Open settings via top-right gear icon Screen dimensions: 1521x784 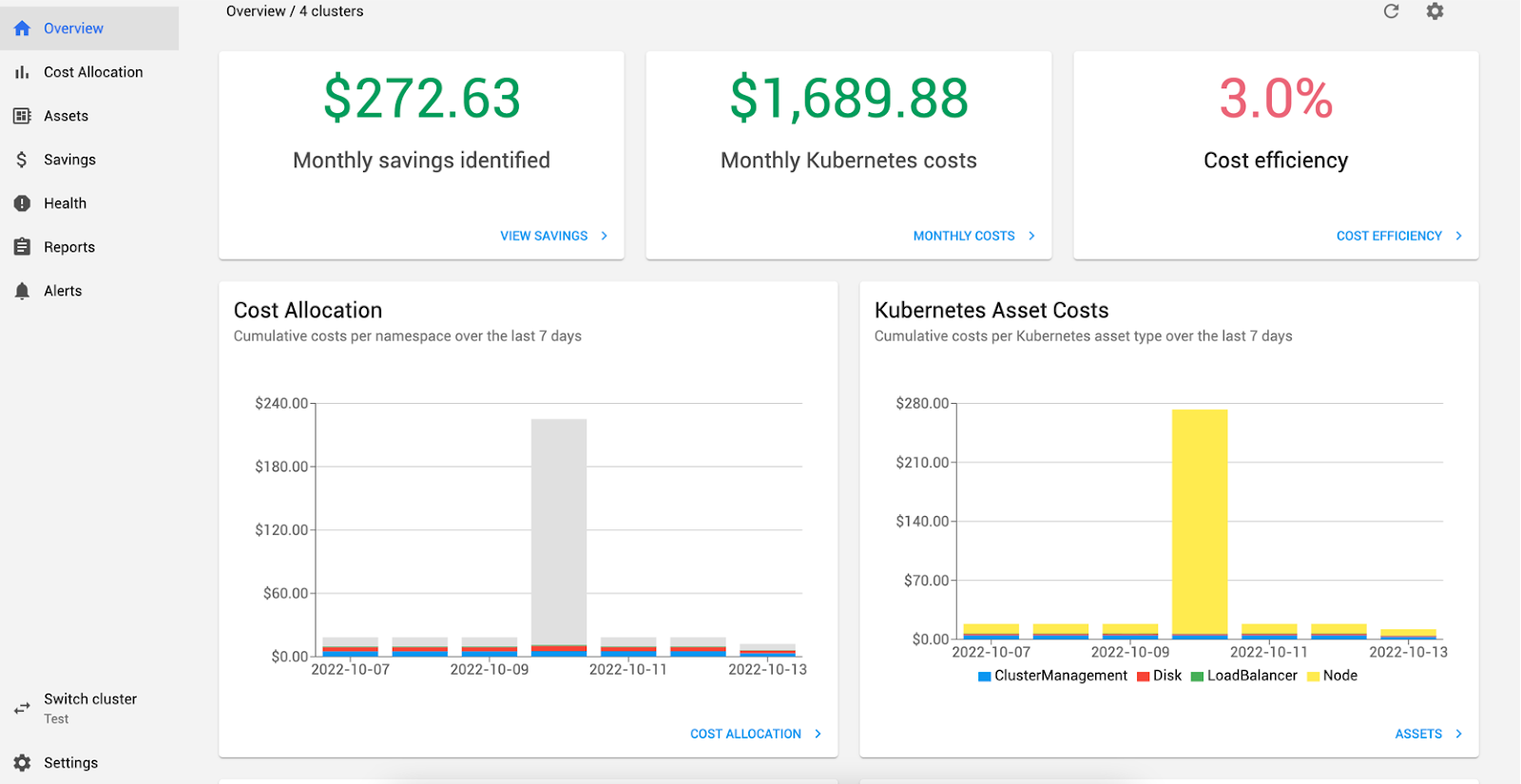(1435, 11)
